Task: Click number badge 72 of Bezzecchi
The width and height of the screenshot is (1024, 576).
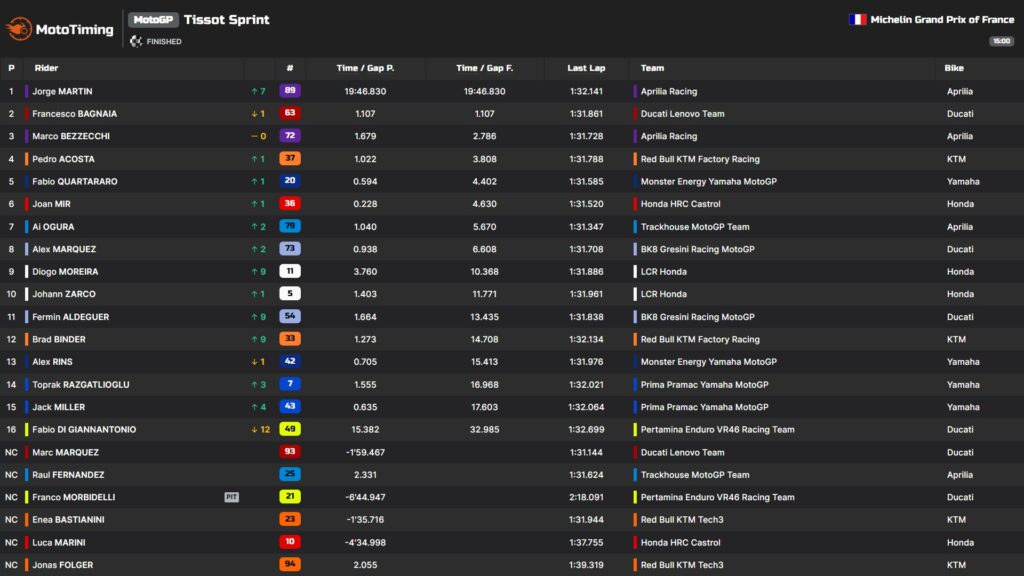Action: click(290, 136)
